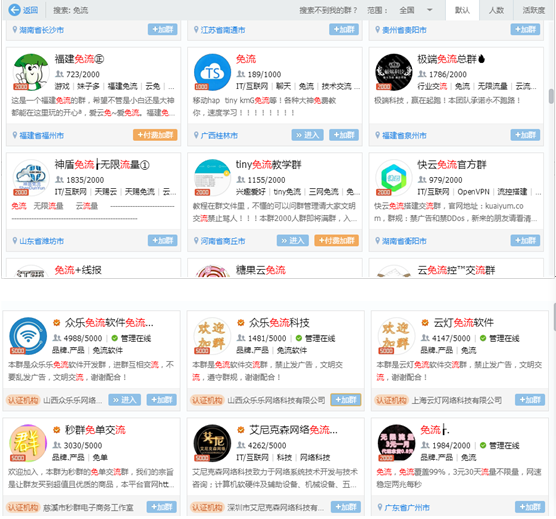Screen dimensions: 556x519
Task: Click 付费加群 button for 福建免流
Action: point(155,135)
